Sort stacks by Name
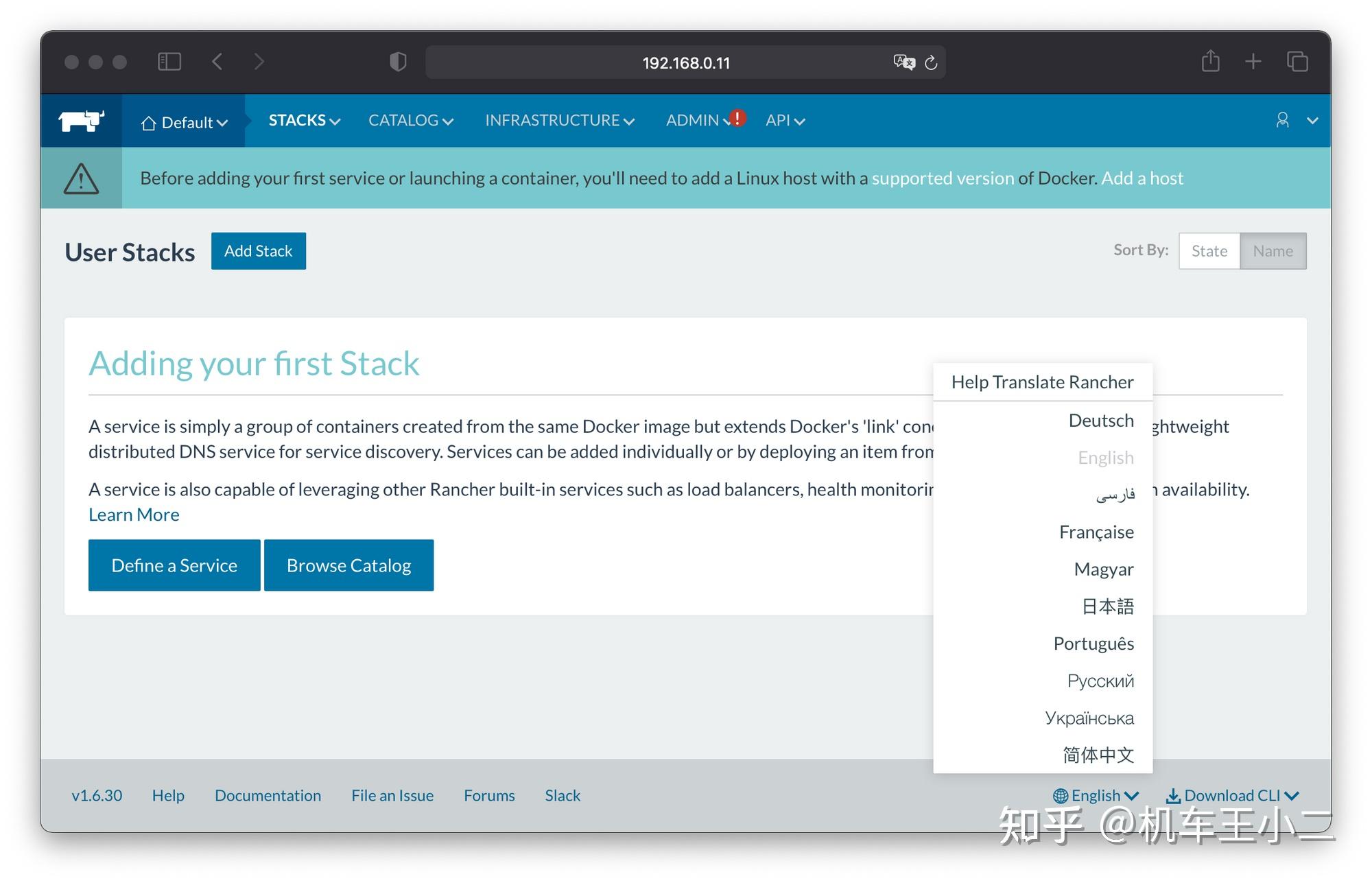 pos(1273,251)
